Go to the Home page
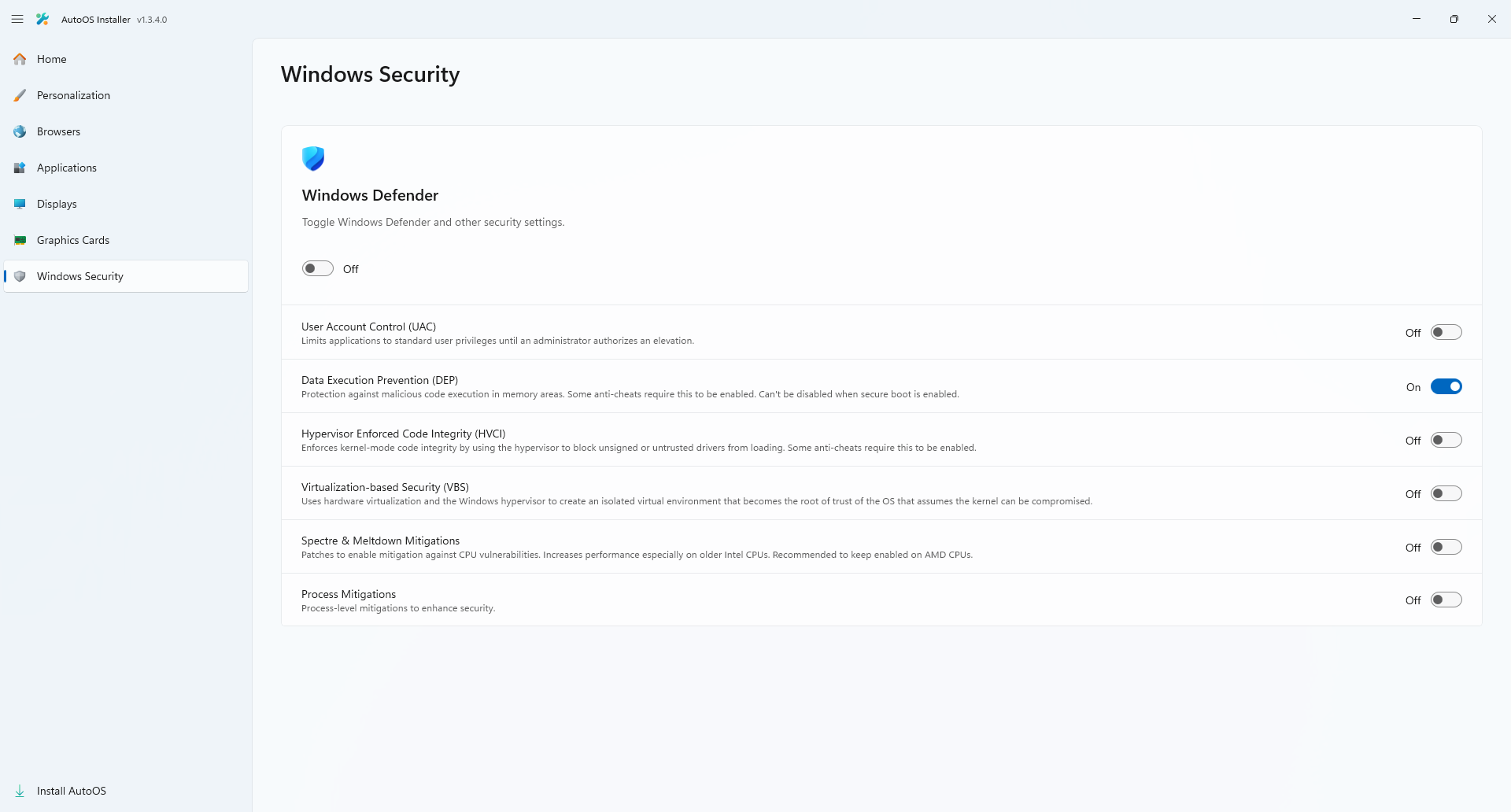Viewport: 1511px width, 812px height. pyautogui.click(x=126, y=59)
